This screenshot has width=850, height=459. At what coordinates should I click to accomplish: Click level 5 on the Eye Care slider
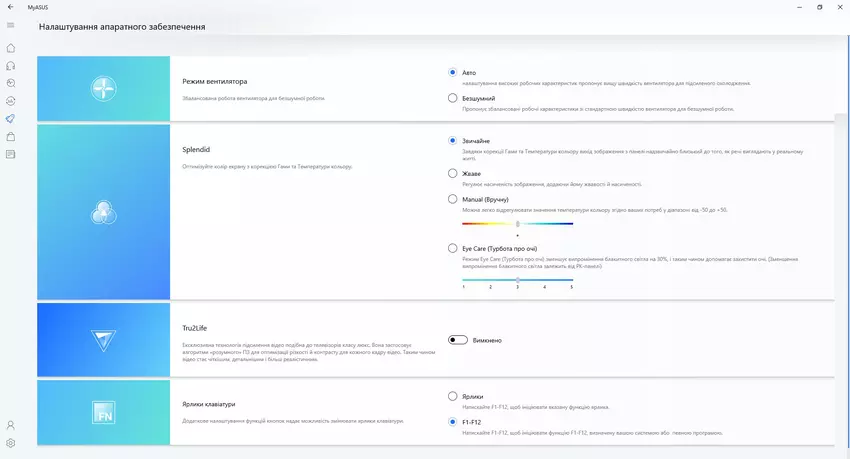571,279
